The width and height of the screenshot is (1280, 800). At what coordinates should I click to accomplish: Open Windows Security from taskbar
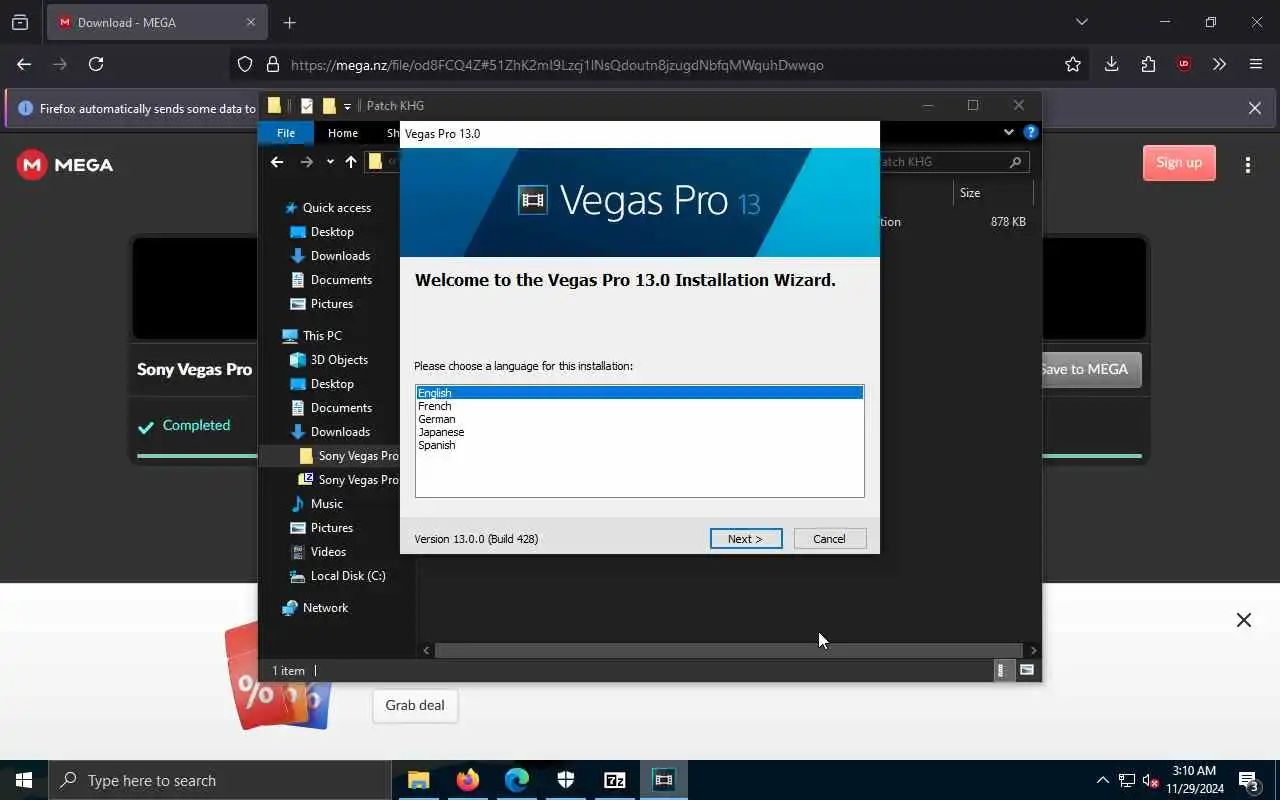click(566, 780)
